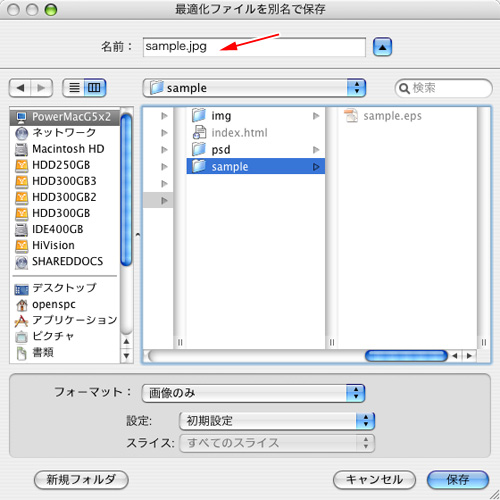This screenshot has height=500, width=500.
Task: Switch to list view mode
Action: coord(74,88)
